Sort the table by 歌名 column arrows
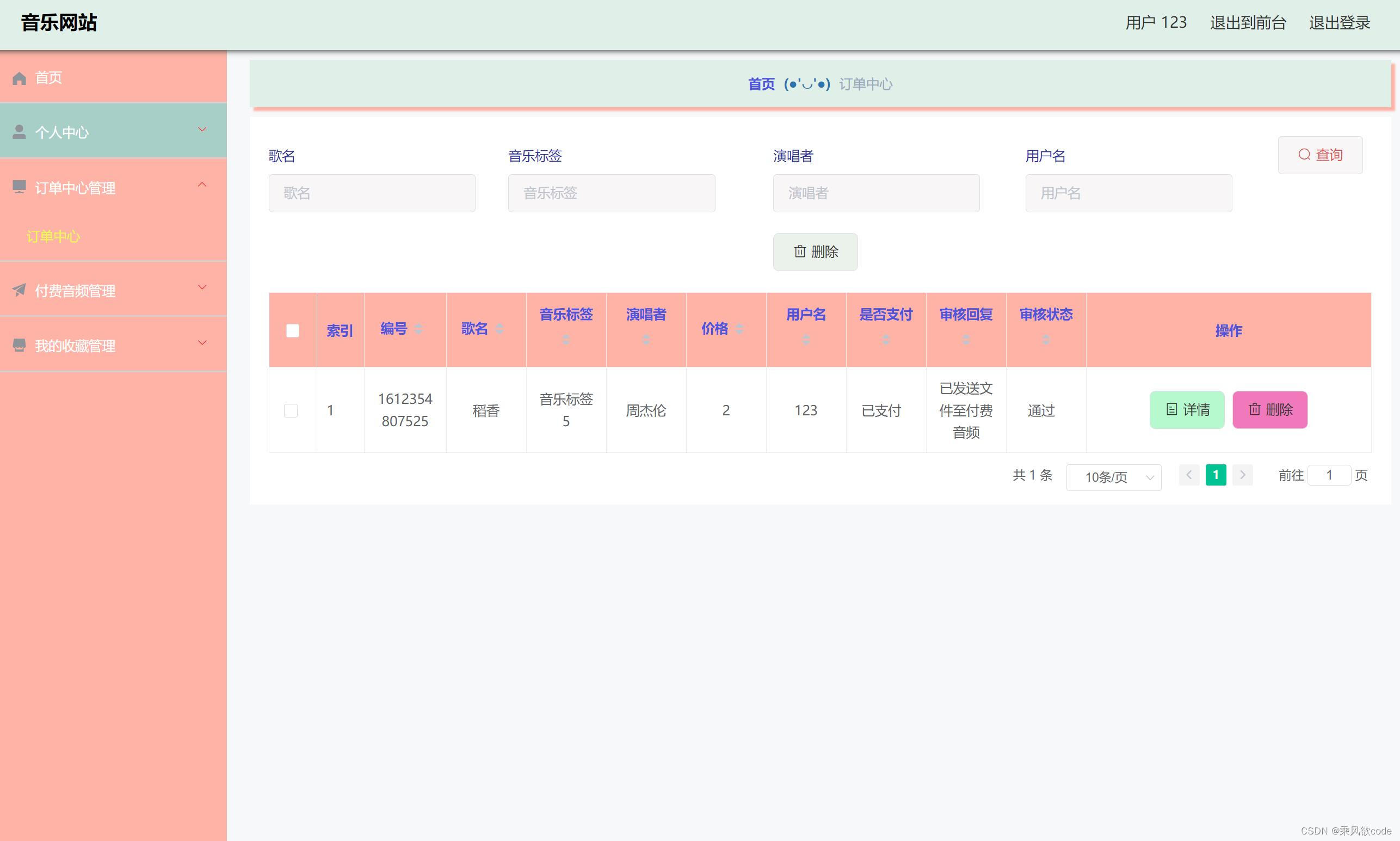The width and height of the screenshot is (1400, 841). click(499, 329)
